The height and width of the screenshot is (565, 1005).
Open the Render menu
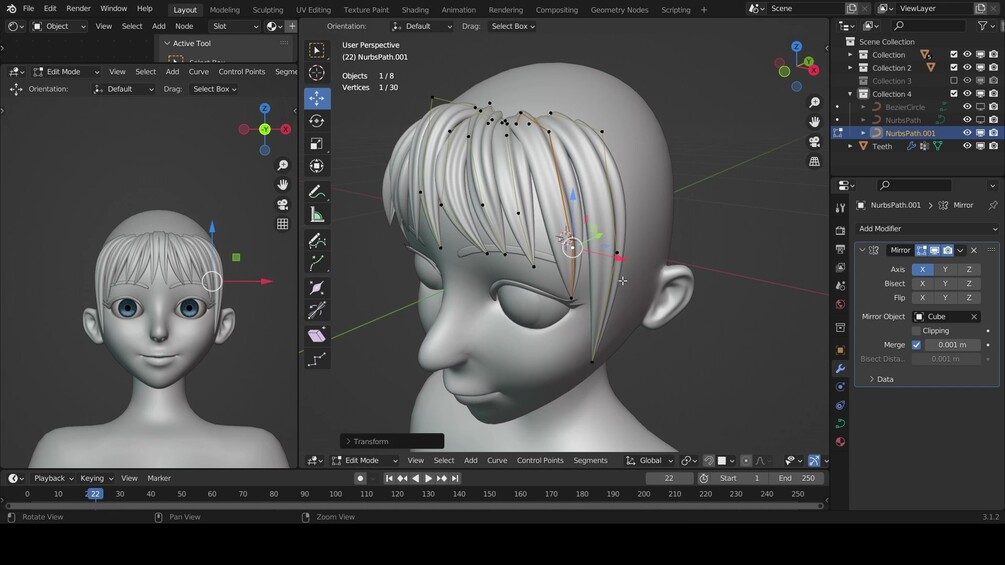tap(78, 8)
